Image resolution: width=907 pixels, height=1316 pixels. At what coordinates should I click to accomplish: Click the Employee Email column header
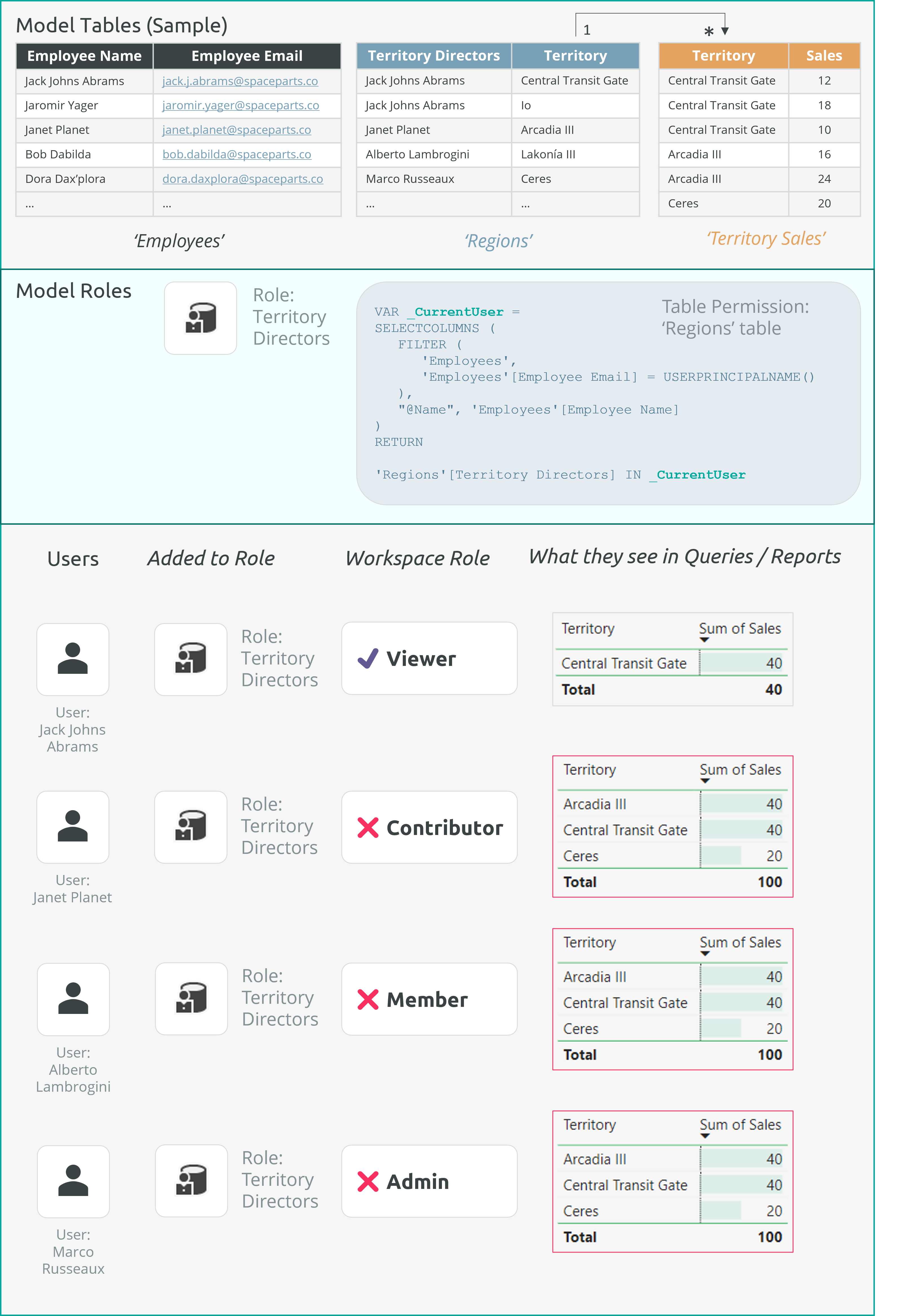[x=247, y=56]
